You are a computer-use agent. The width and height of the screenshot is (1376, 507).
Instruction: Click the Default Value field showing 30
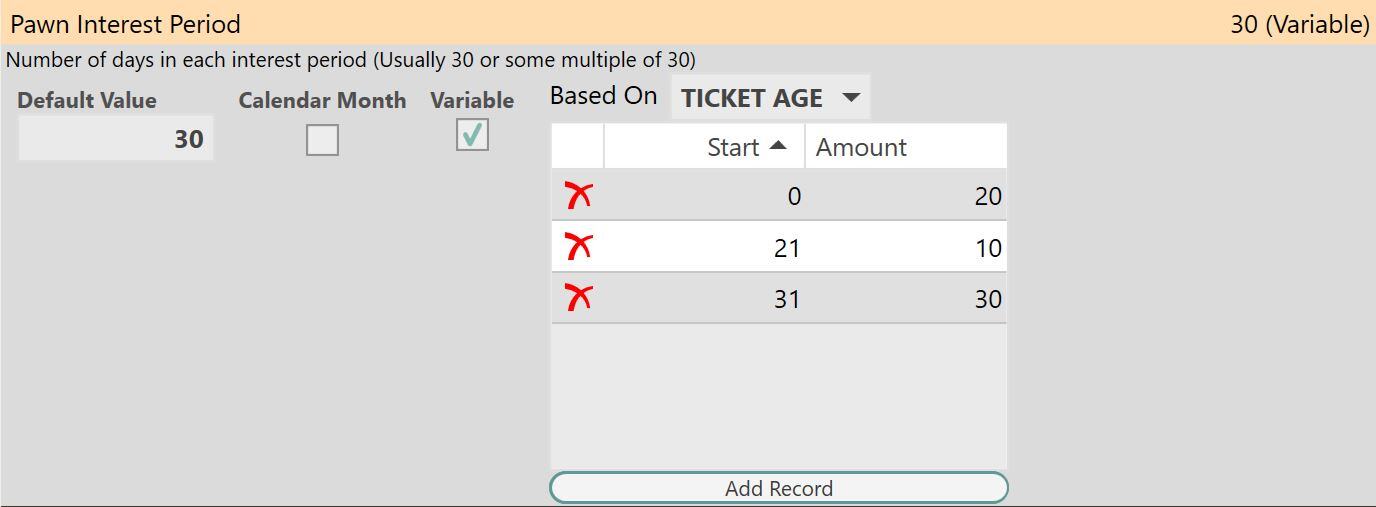click(x=116, y=139)
